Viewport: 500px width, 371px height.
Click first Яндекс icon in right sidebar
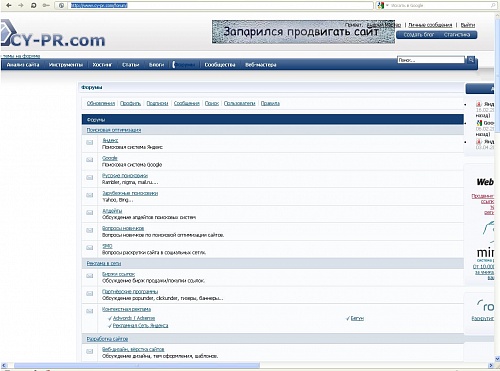click(x=479, y=104)
